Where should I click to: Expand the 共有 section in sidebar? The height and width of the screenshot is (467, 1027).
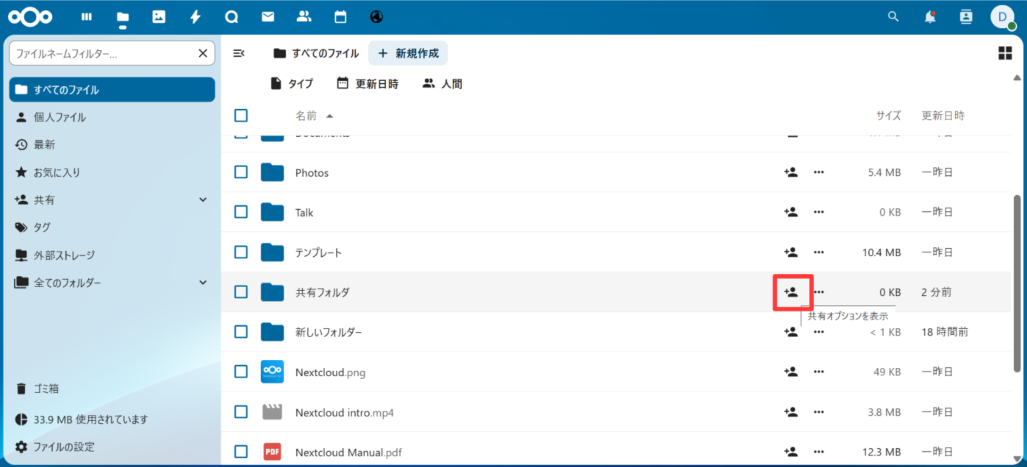(203, 200)
